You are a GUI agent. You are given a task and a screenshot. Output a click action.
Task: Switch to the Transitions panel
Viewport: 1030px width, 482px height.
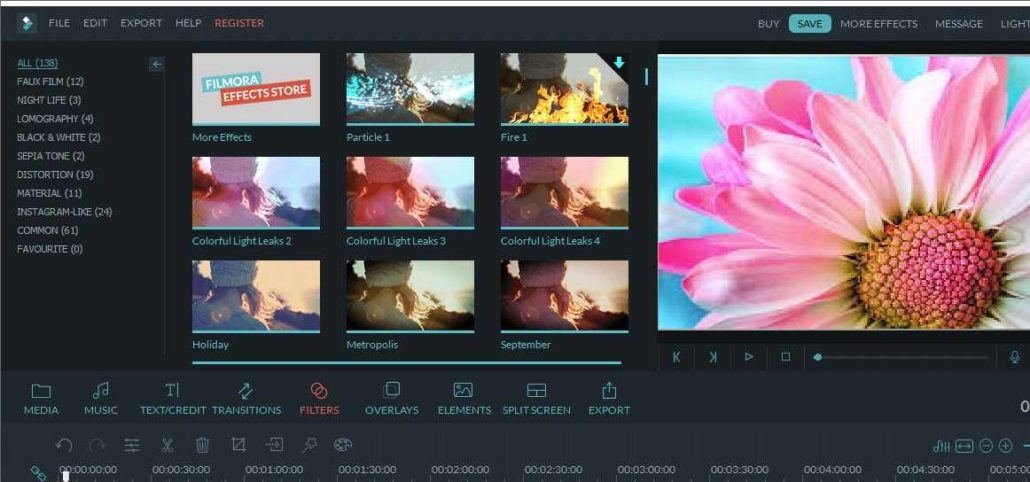246,398
